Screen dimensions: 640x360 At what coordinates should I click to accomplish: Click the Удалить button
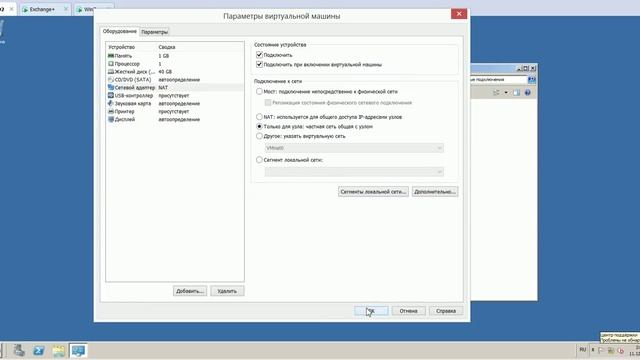click(x=227, y=291)
